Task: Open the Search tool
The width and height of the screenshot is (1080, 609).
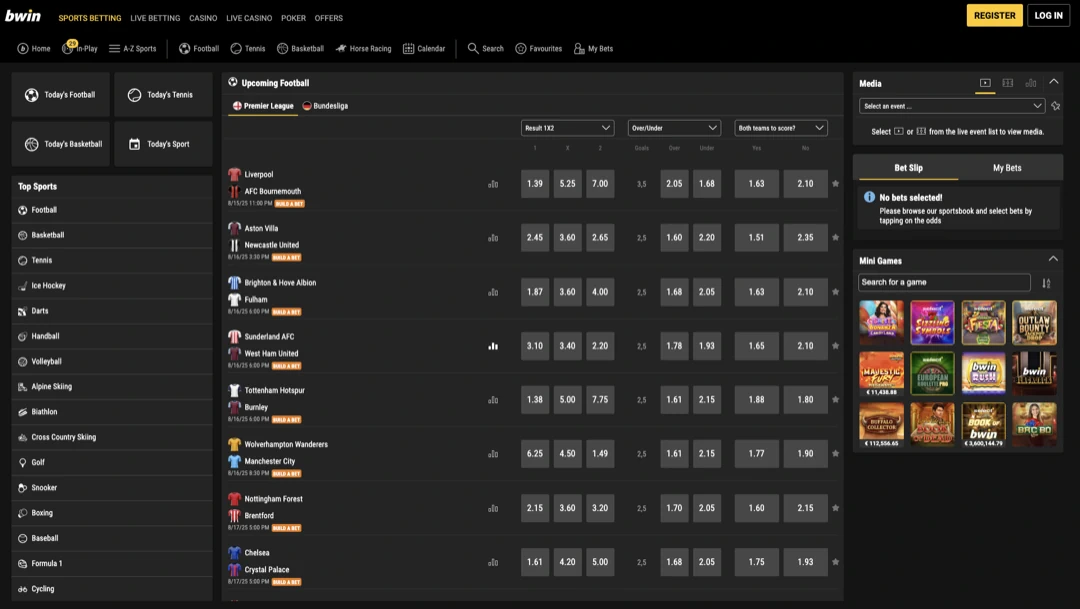Action: click(x=486, y=49)
